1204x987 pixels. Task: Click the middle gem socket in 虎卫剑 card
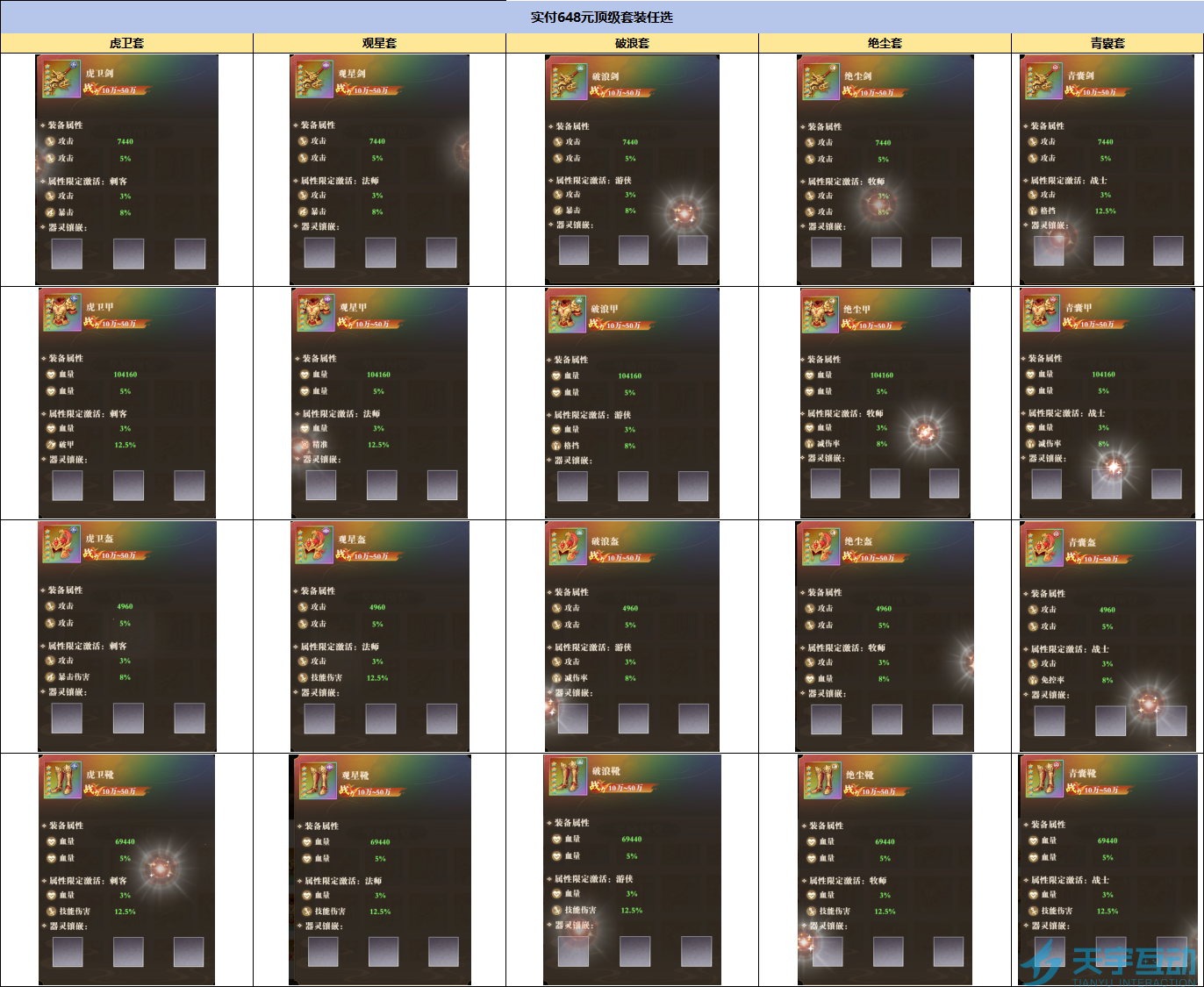tap(128, 254)
